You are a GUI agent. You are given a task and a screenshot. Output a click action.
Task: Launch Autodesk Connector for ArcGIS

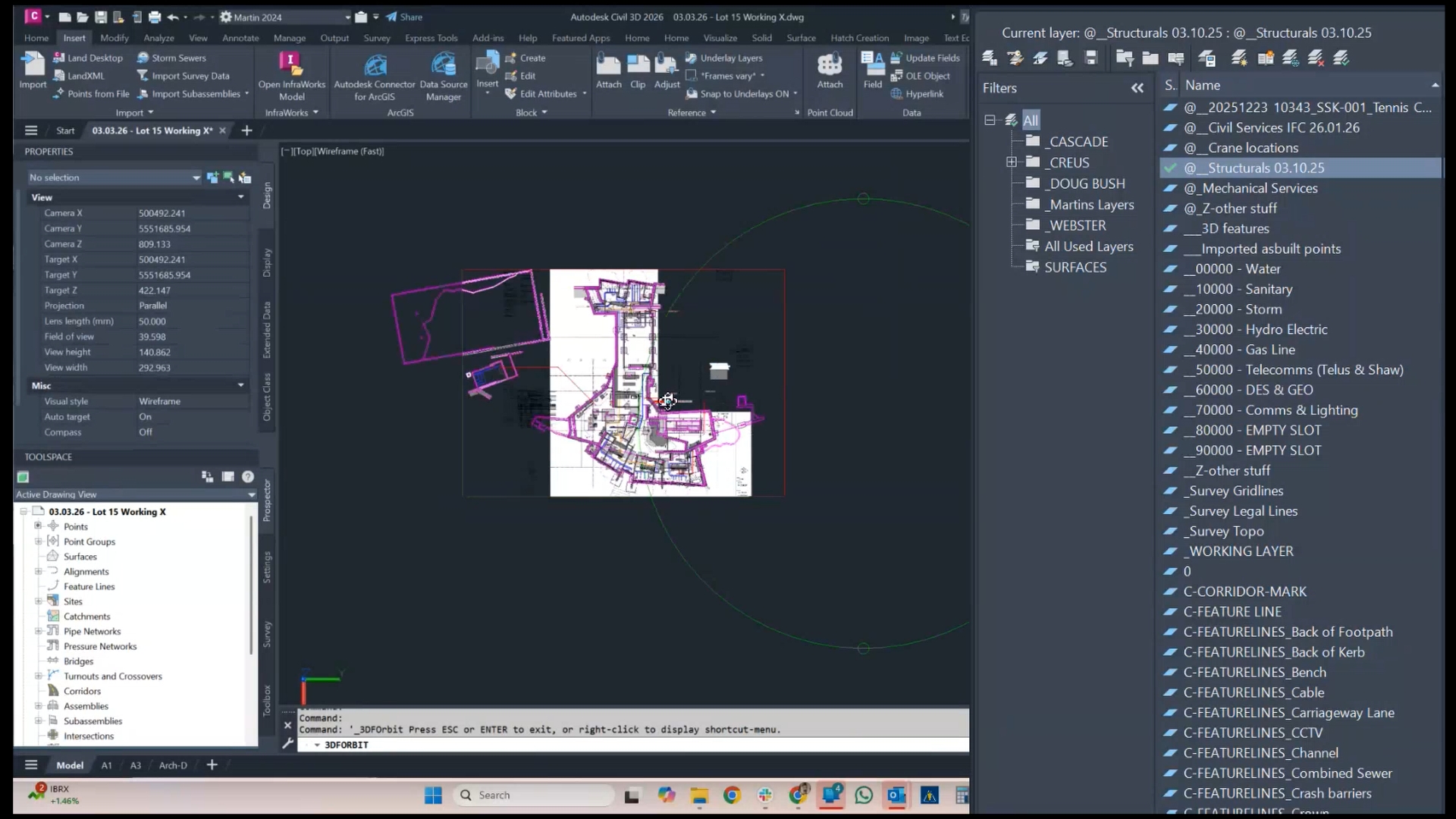coord(375,76)
